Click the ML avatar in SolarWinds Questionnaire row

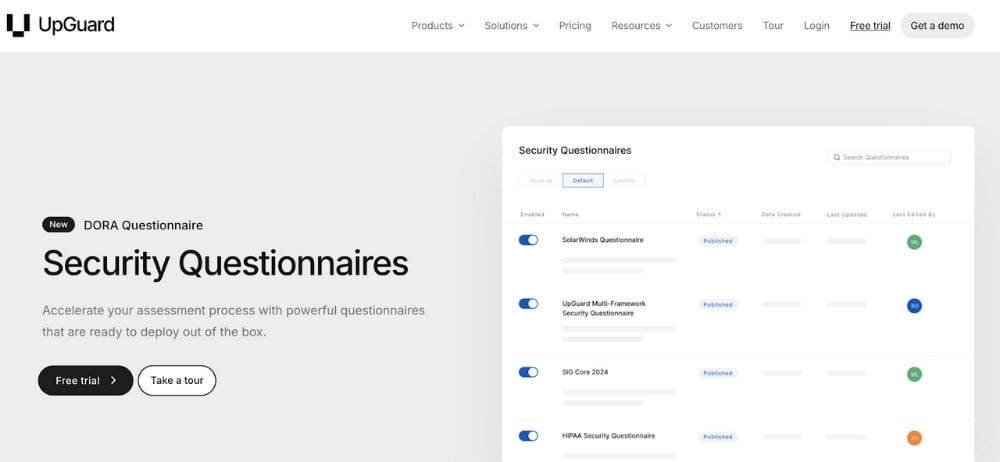tap(914, 242)
